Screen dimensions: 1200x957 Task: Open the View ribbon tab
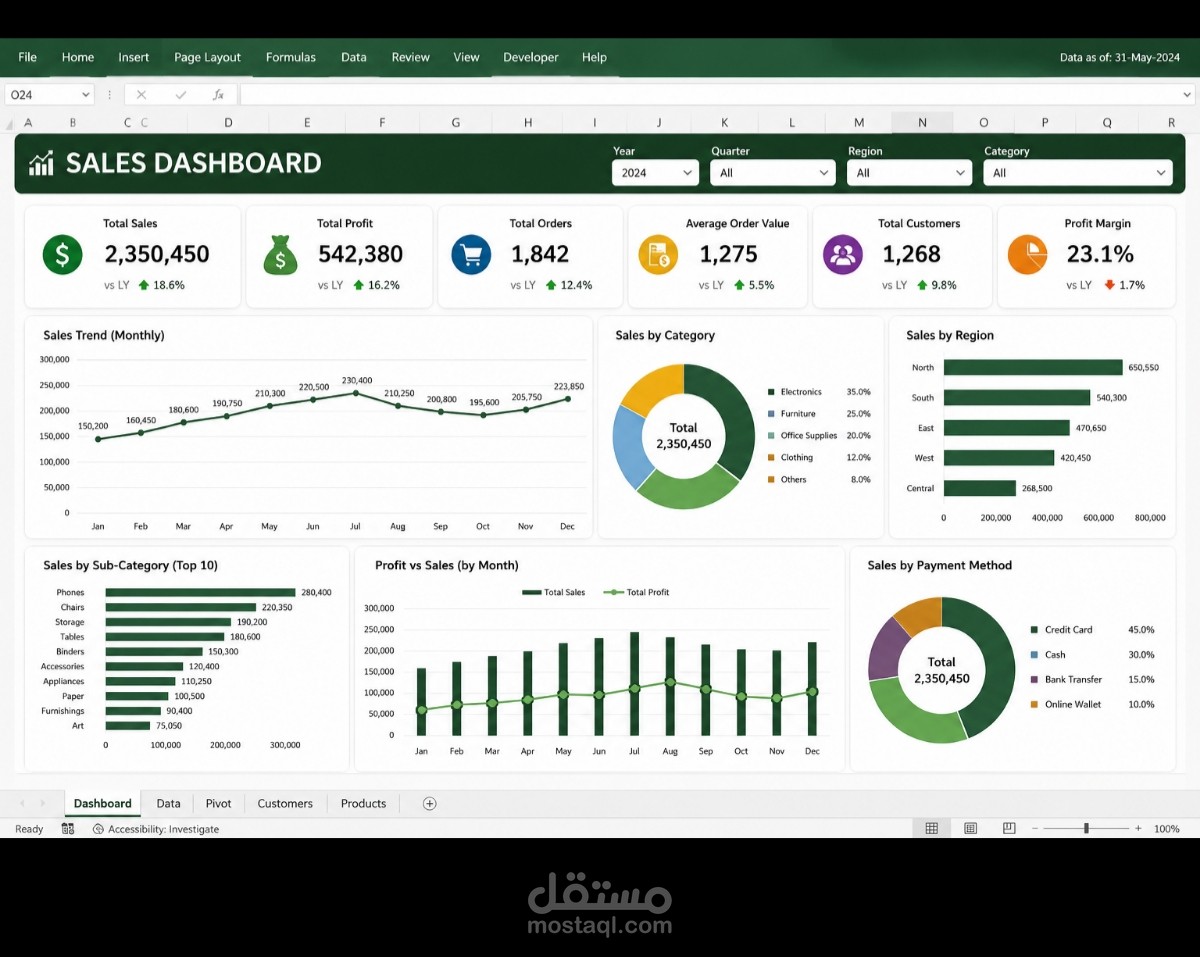[466, 57]
